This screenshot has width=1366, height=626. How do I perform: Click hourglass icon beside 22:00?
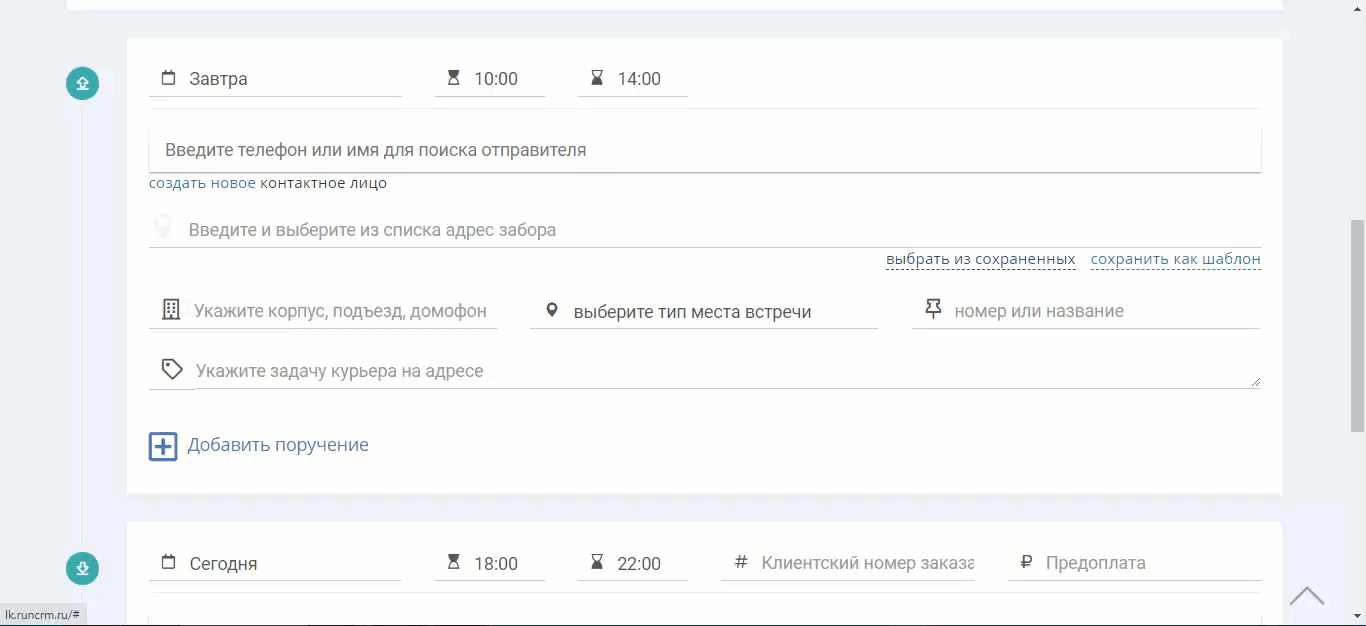click(x=597, y=563)
